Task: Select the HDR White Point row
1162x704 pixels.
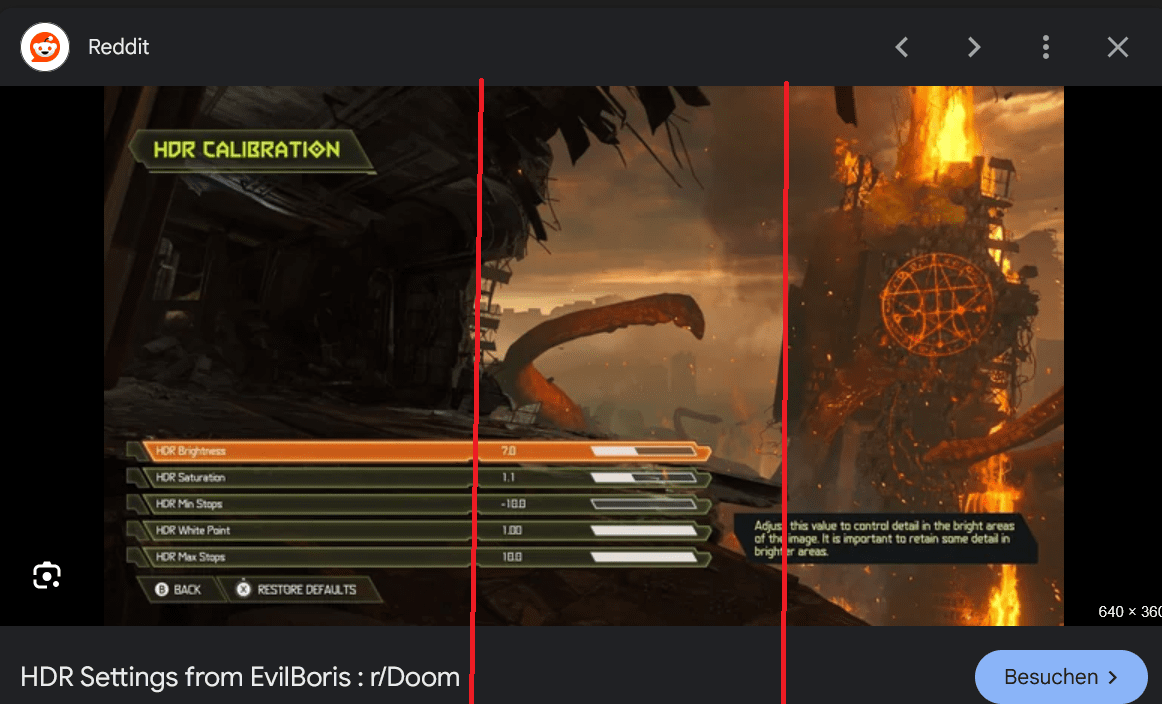Action: pyautogui.click(x=419, y=531)
